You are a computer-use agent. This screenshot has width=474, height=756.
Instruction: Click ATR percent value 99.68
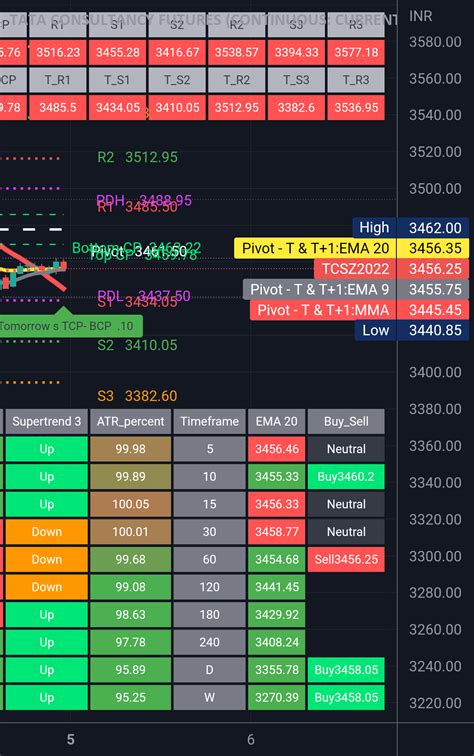[131, 560]
